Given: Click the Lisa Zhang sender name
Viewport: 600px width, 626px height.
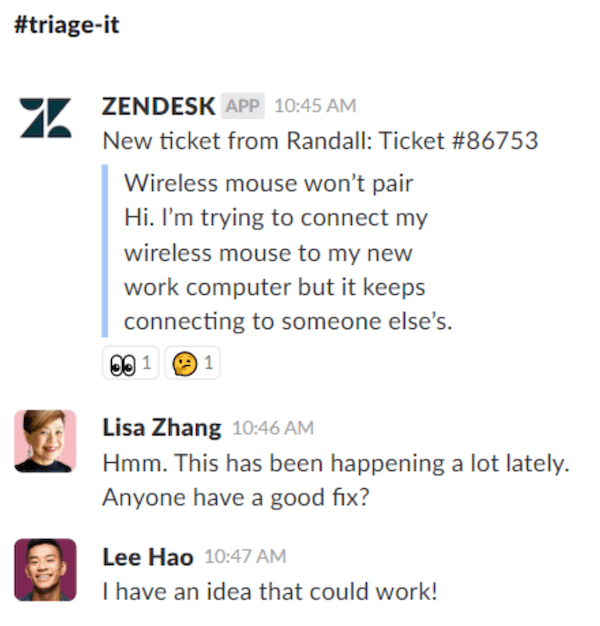Looking at the screenshot, I should pyautogui.click(x=162, y=427).
